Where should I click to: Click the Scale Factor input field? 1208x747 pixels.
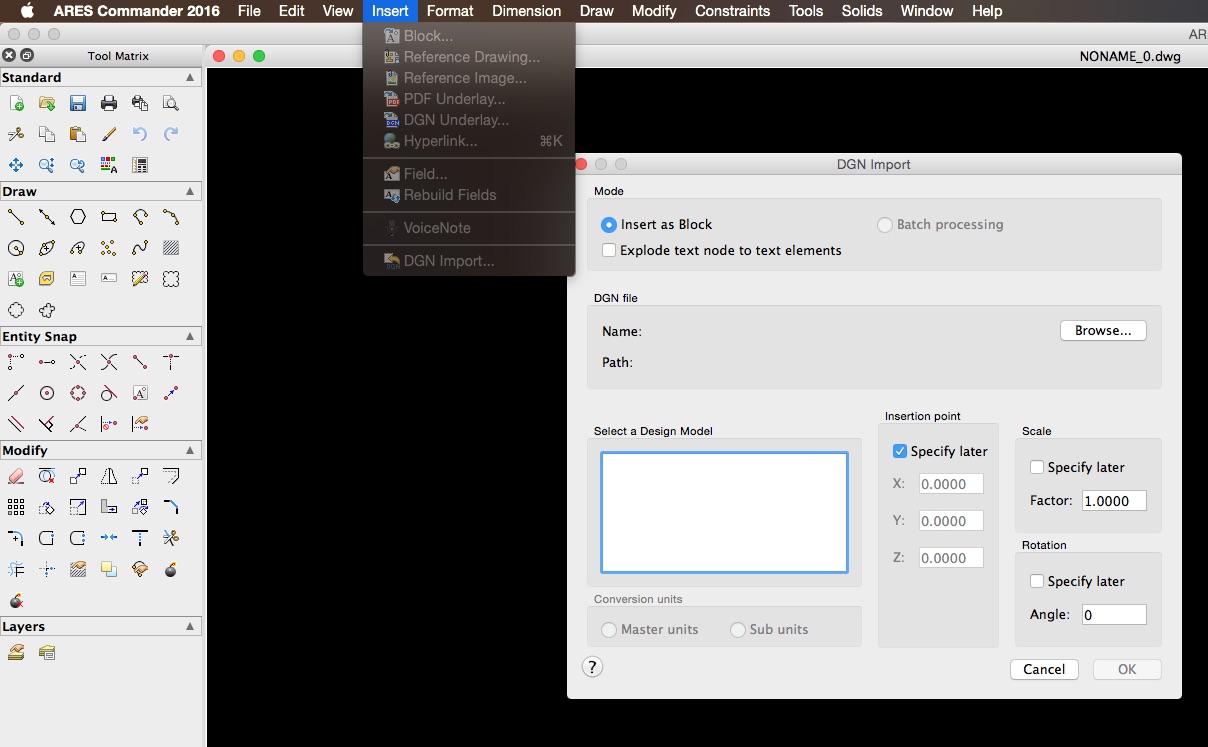click(1114, 501)
